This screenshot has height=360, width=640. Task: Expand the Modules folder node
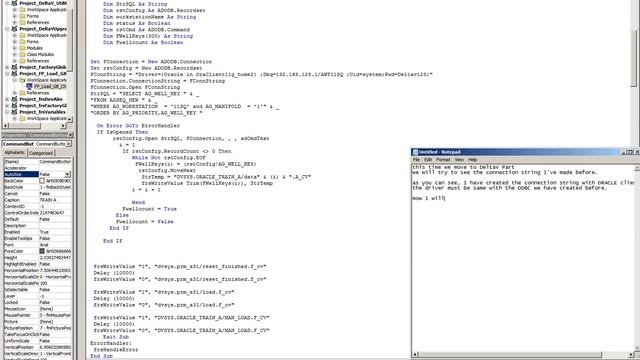click(15, 48)
